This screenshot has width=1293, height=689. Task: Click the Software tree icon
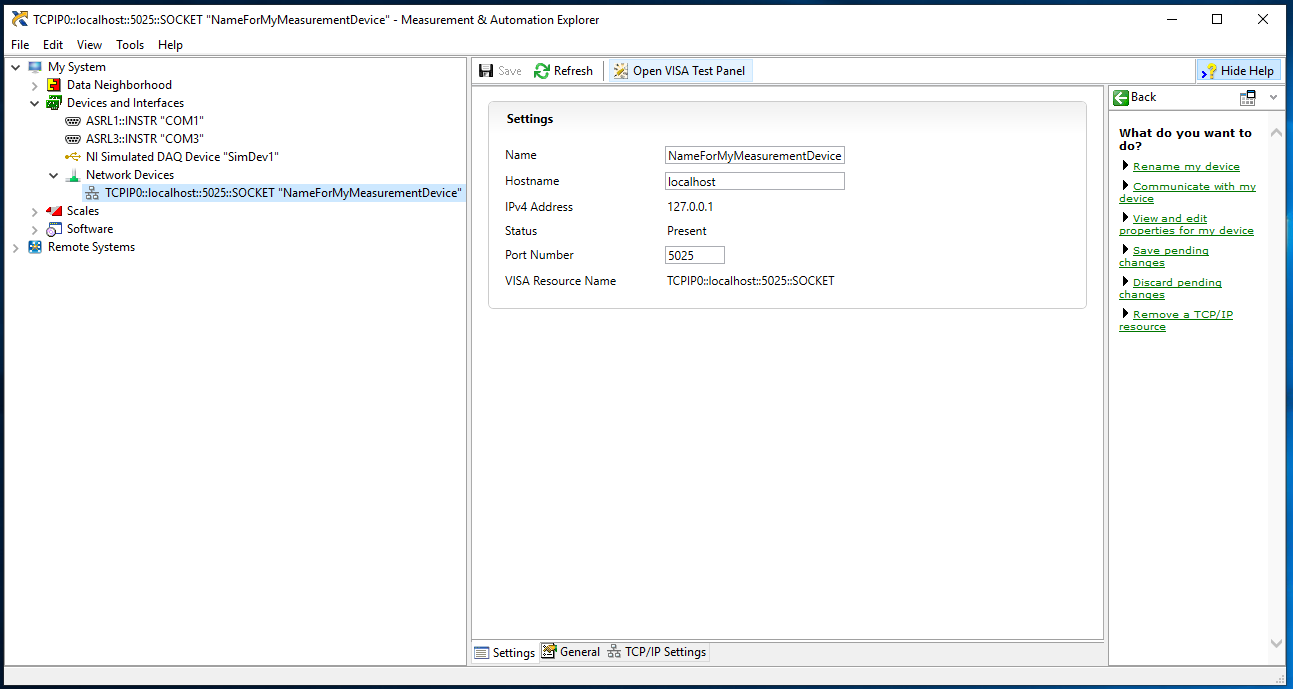[x=54, y=229]
